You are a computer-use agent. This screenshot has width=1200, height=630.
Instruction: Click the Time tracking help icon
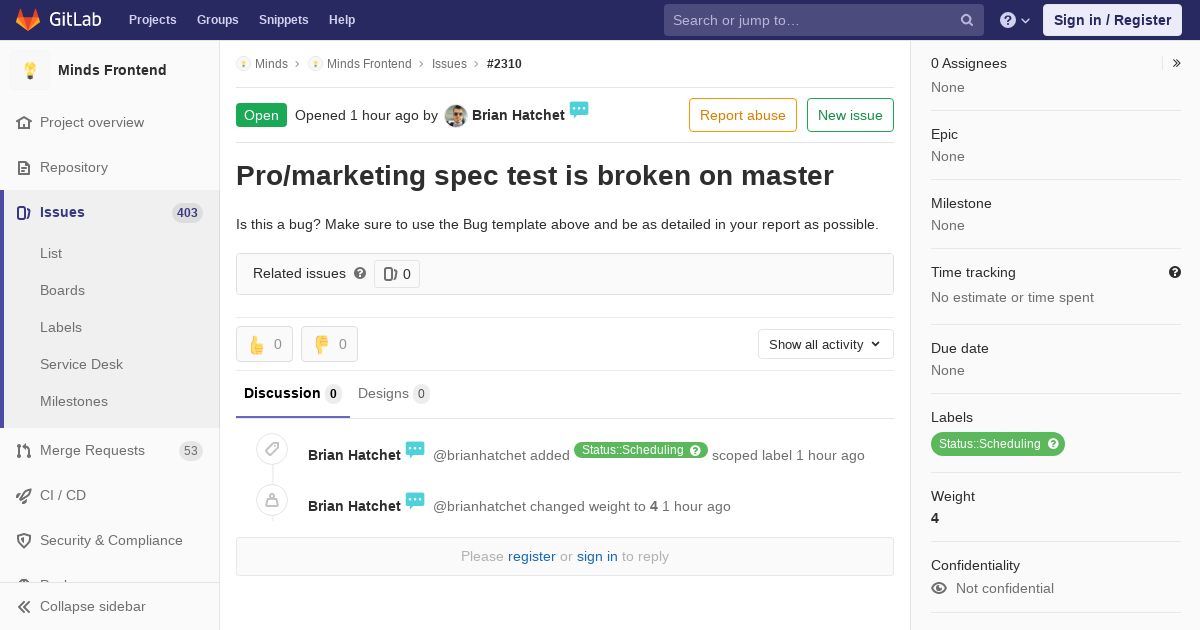(x=1175, y=272)
